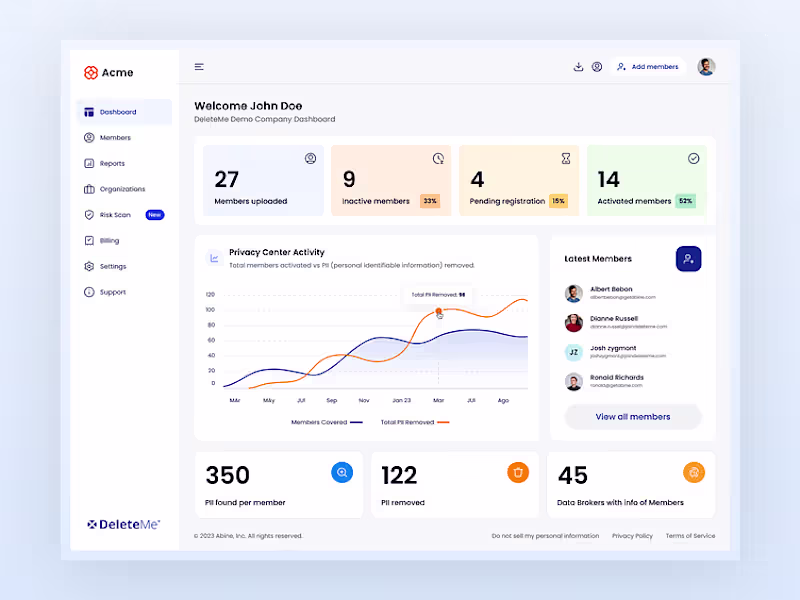The image size is (800, 600).
Task: Click the download icon in the top bar
Action: click(578, 66)
